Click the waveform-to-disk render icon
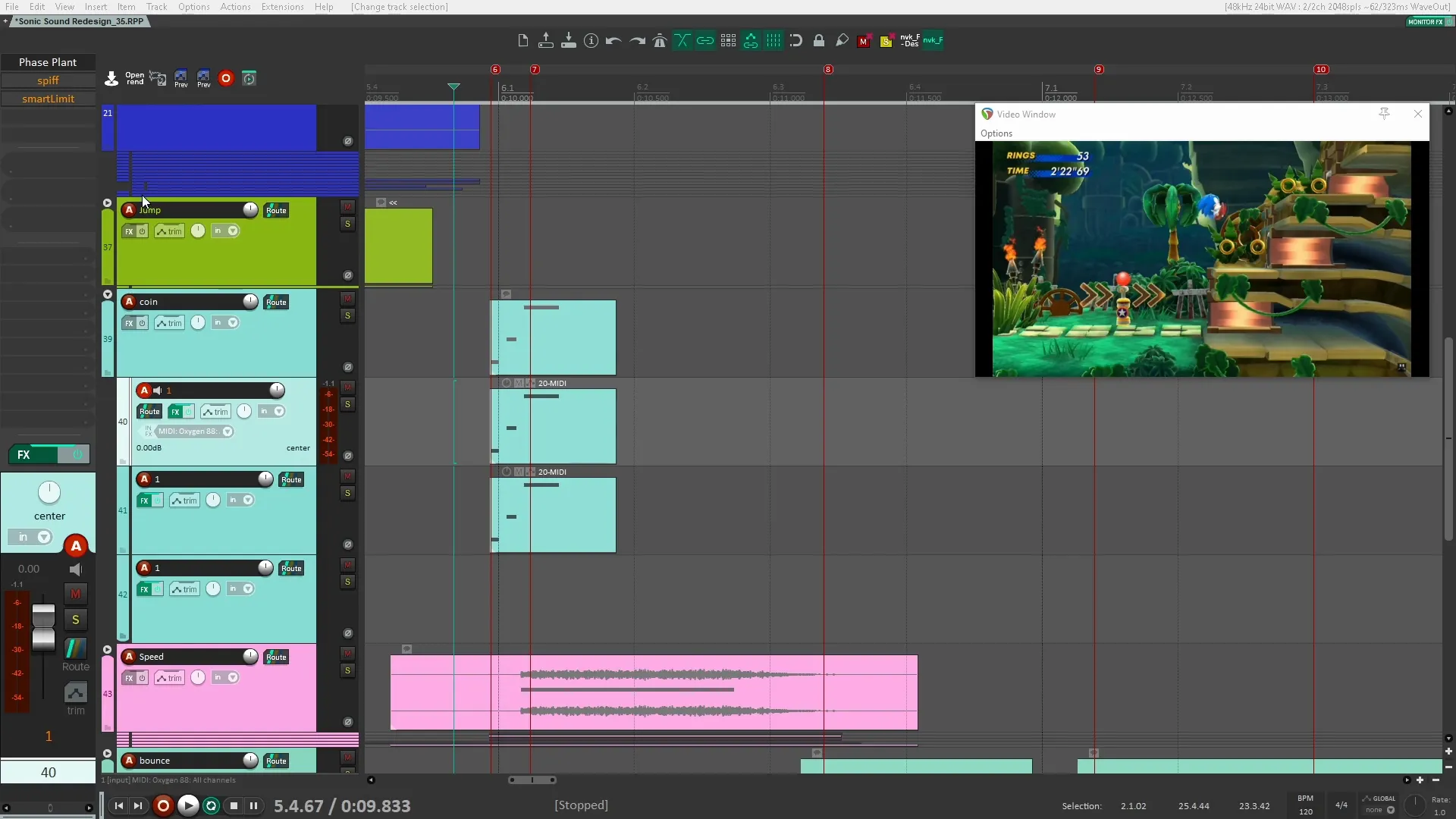 click(x=158, y=78)
